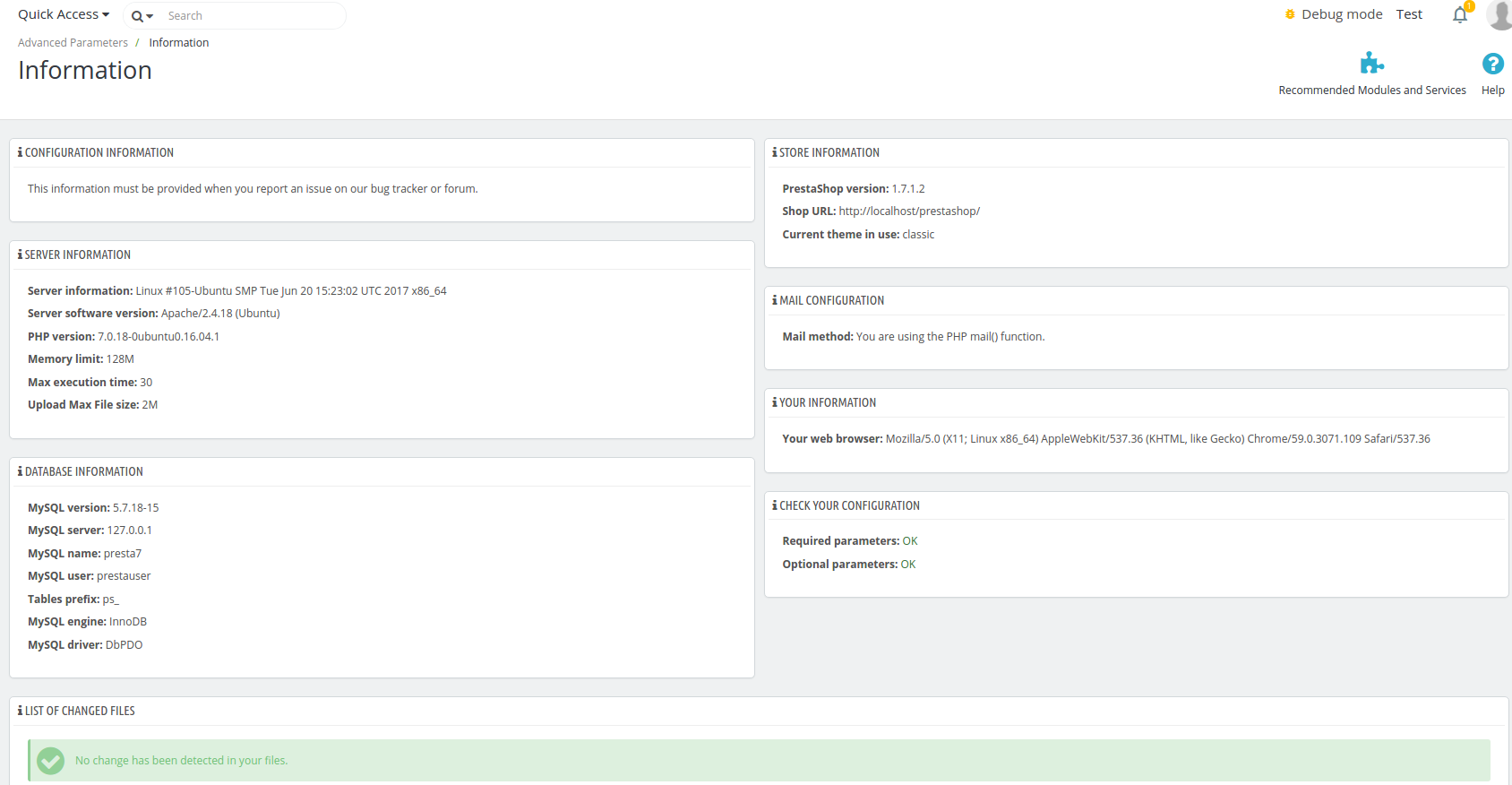This screenshot has width=1512, height=785.
Task: Click the Test shop name link
Action: click(x=1409, y=14)
